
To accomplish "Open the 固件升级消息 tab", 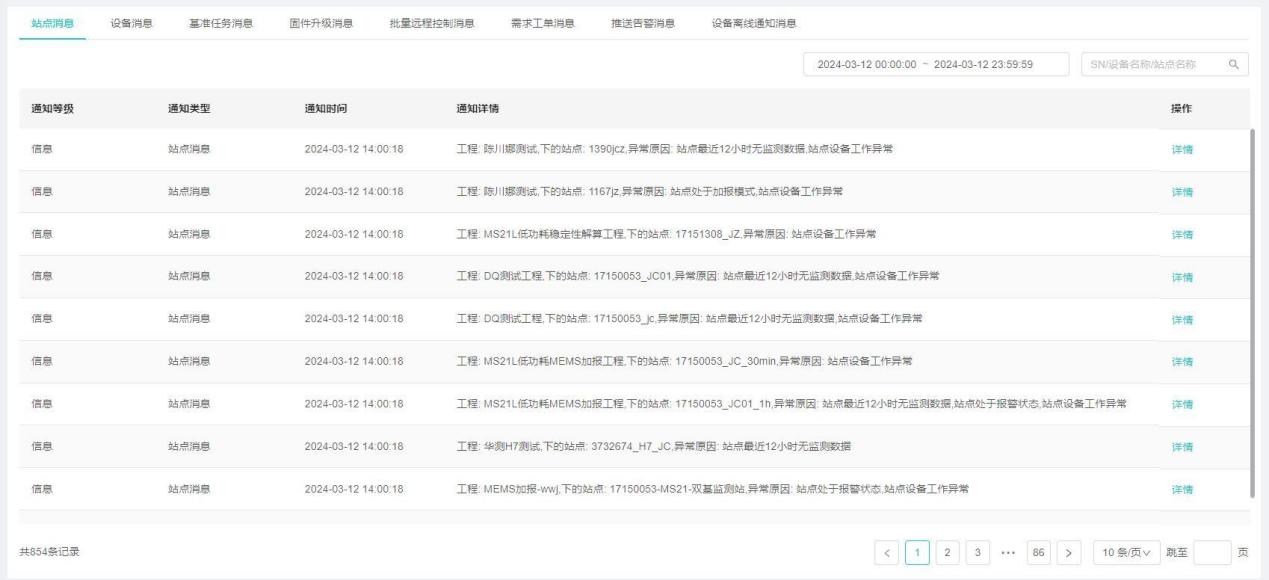I will coord(321,23).
